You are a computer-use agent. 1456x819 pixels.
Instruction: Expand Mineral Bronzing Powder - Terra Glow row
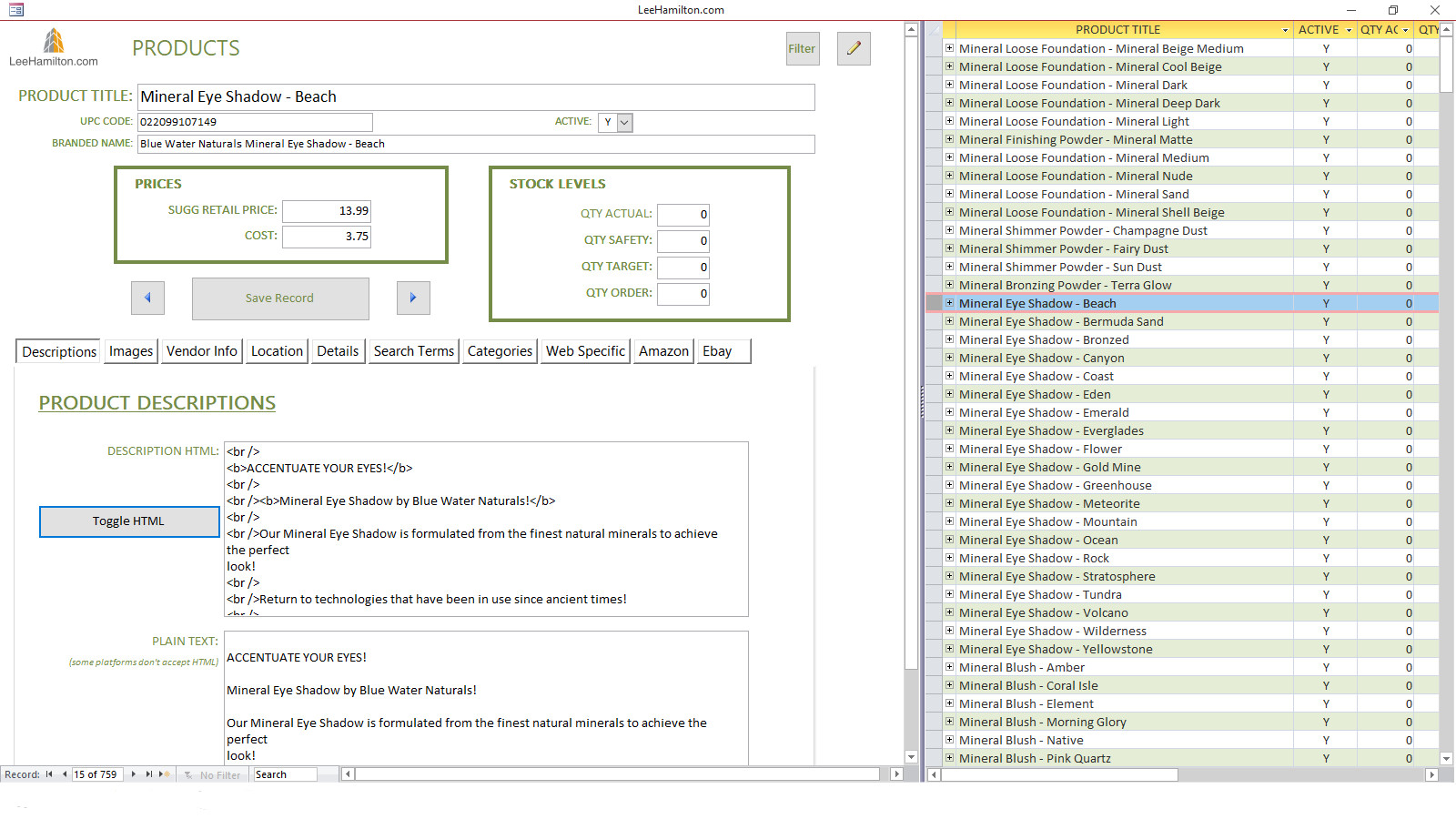click(x=949, y=285)
